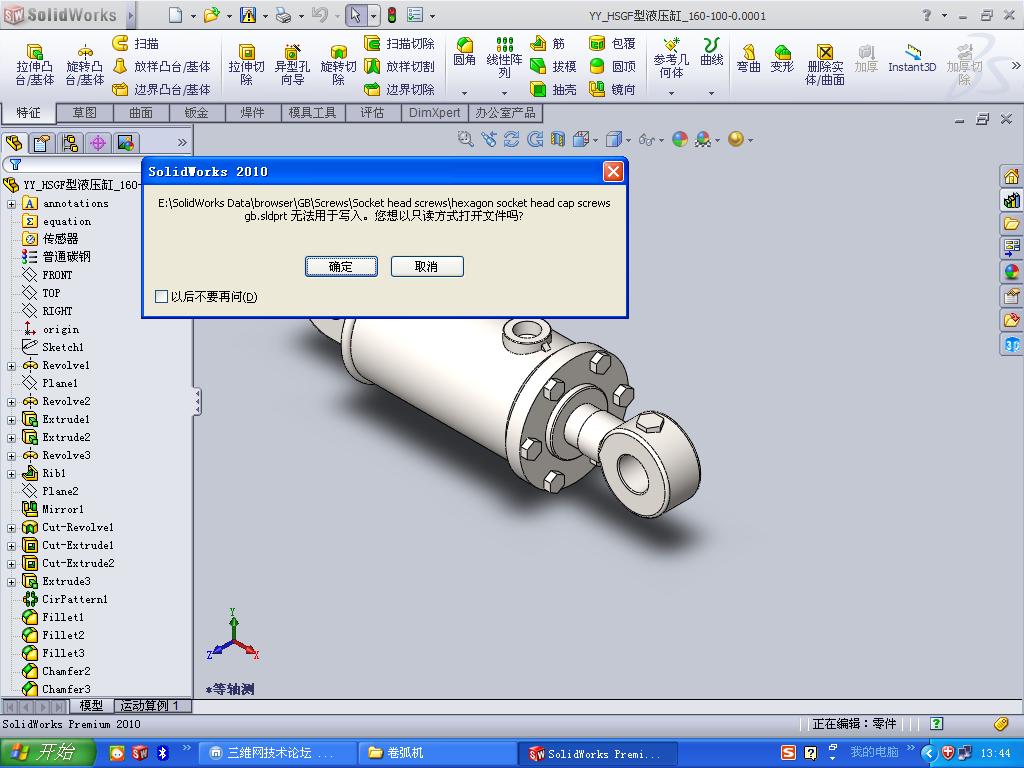Switch to the 曲面 surfaces tab

click(x=140, y=113)
